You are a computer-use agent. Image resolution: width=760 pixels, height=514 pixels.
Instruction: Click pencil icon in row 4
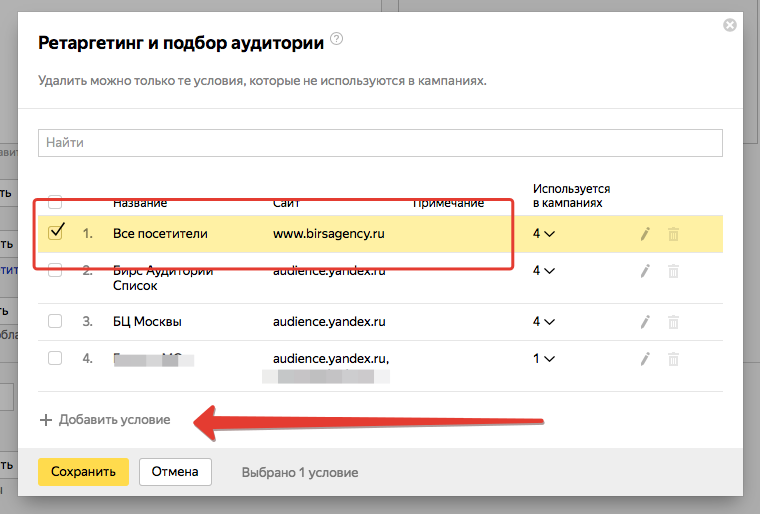click(645, 358)
